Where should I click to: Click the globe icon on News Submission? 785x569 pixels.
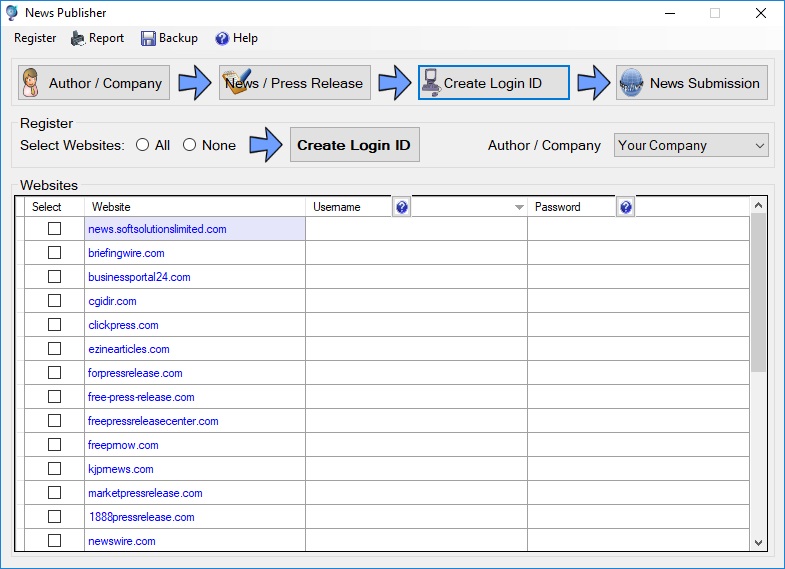pyautogui.click(x=631, y=83)
